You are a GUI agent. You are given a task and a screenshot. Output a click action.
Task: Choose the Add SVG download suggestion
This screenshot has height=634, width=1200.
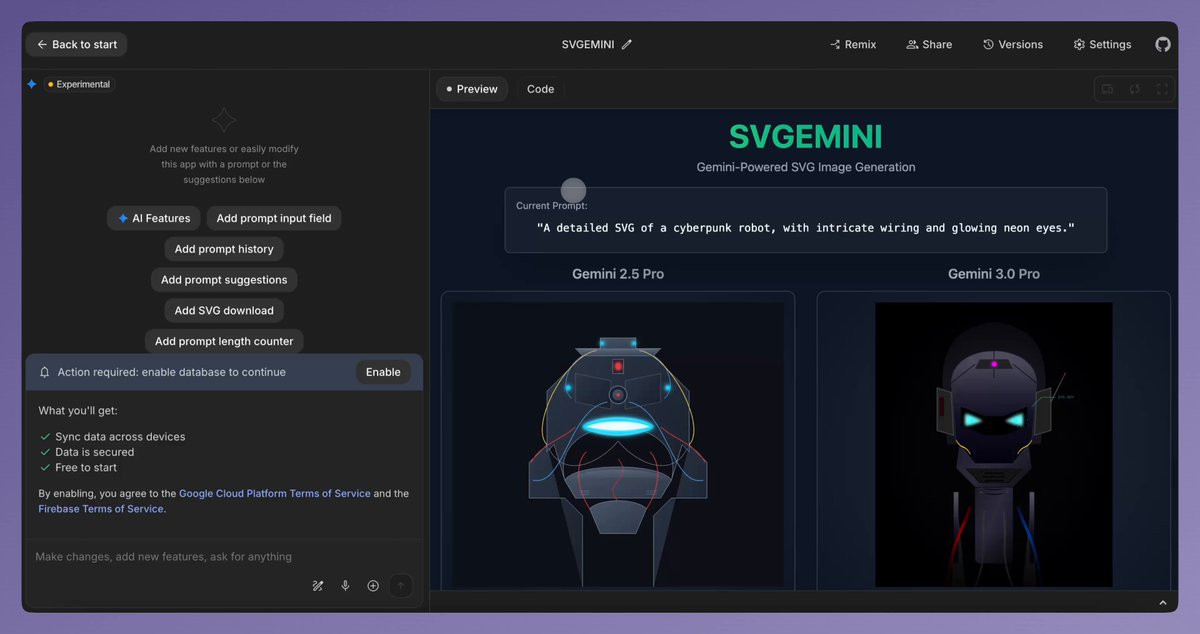tap(224, 310)
